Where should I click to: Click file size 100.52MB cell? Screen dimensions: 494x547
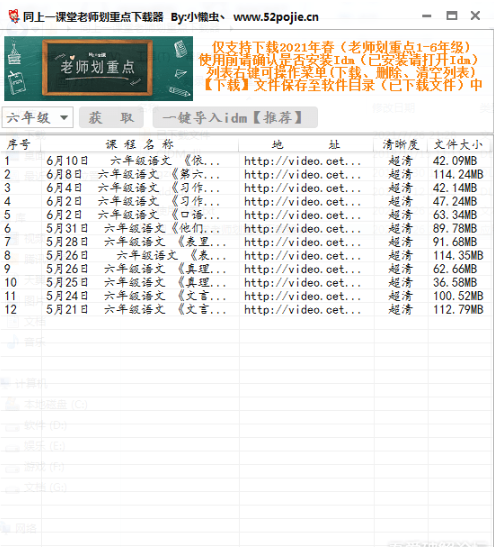(x=458, y=296)
